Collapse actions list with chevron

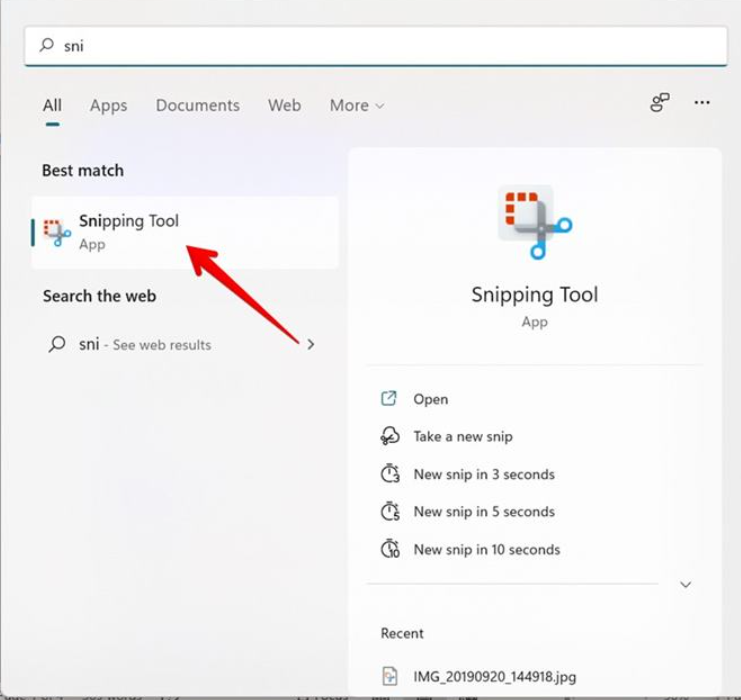point(685,585)
